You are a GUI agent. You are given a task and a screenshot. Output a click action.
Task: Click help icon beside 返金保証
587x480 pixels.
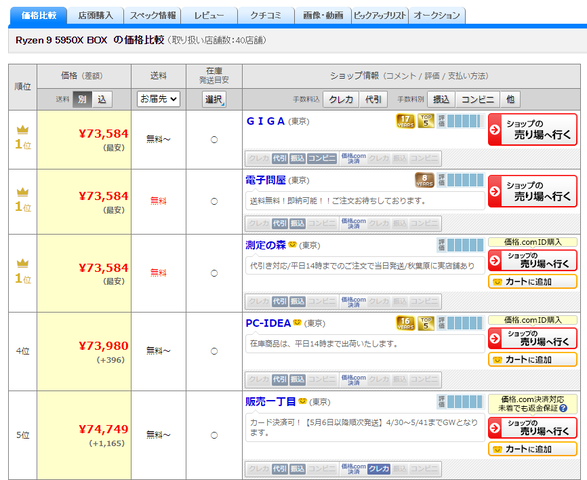[x=563, y=408]
